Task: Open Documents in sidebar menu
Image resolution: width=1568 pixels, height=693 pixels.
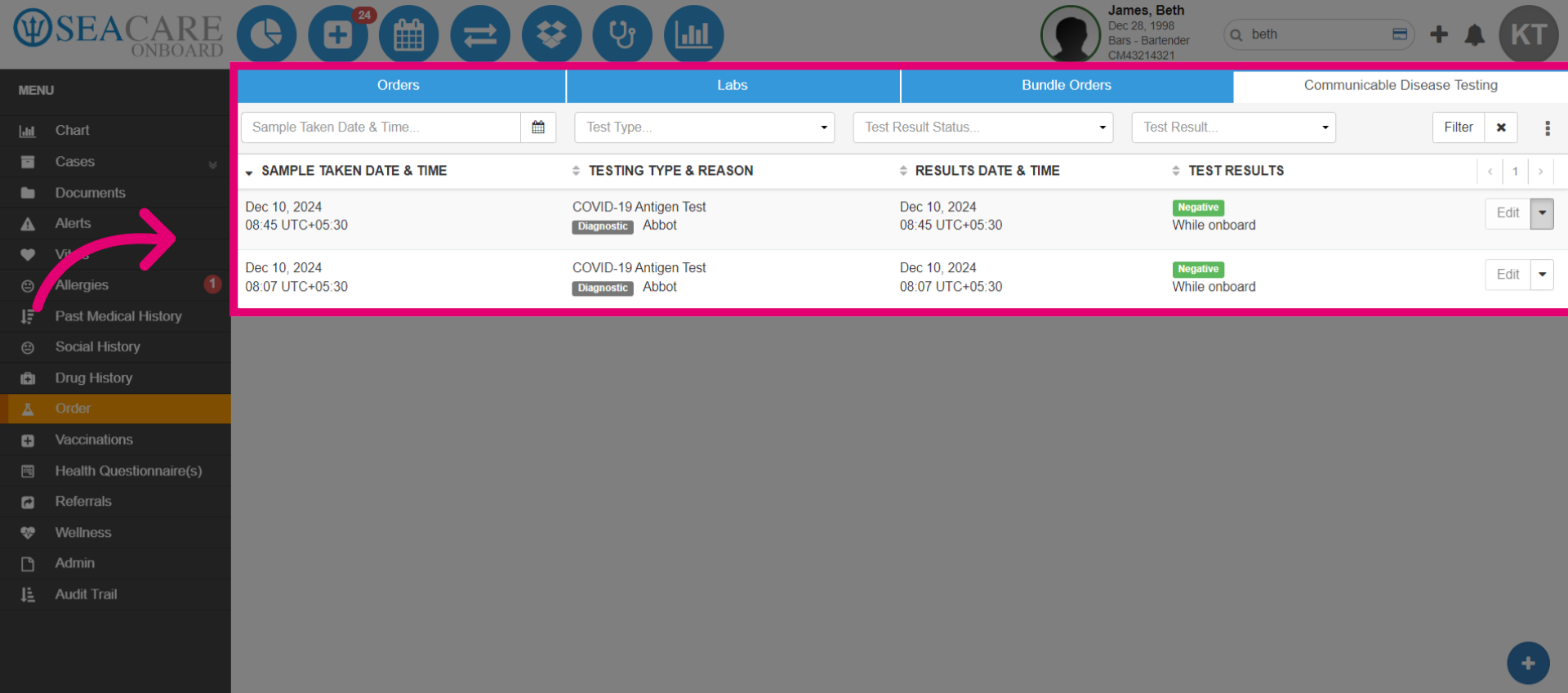Action: 115,193
